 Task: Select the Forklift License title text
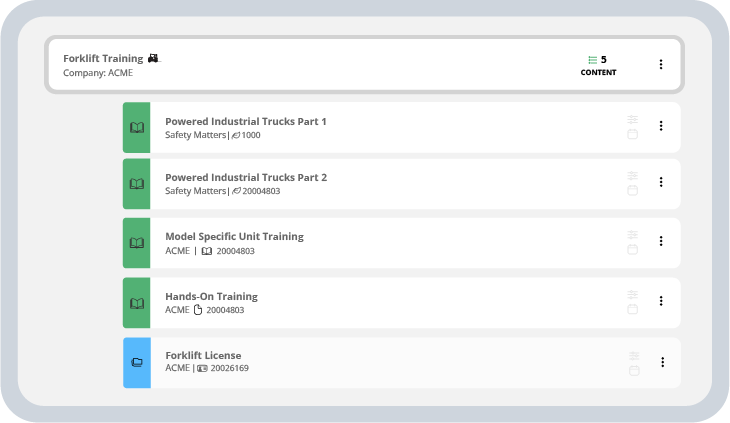pos(203,355)
